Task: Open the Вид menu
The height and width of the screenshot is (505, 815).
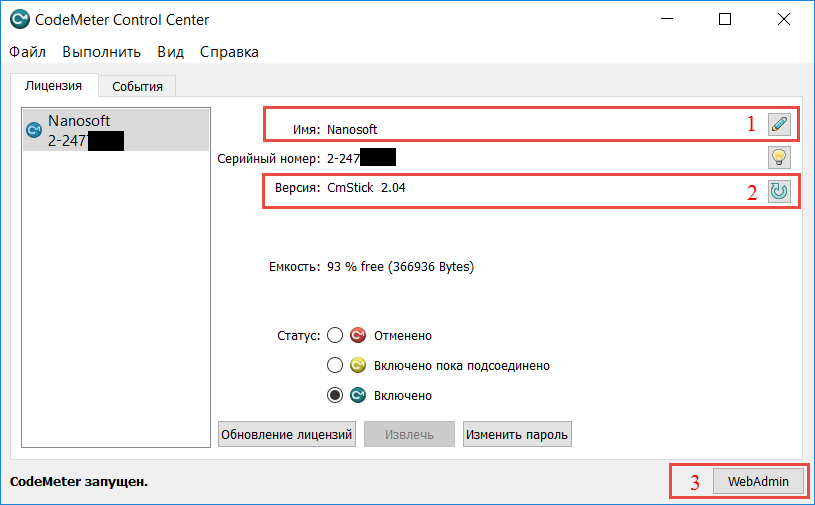Action: 170,52
